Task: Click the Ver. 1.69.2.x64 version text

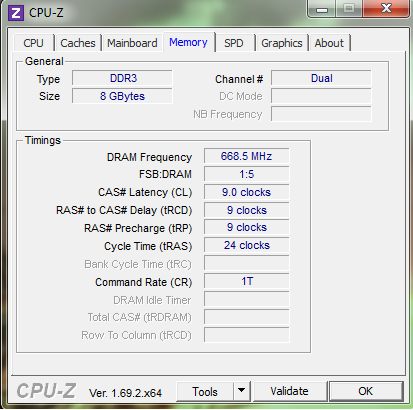Action: coord(125,393)
